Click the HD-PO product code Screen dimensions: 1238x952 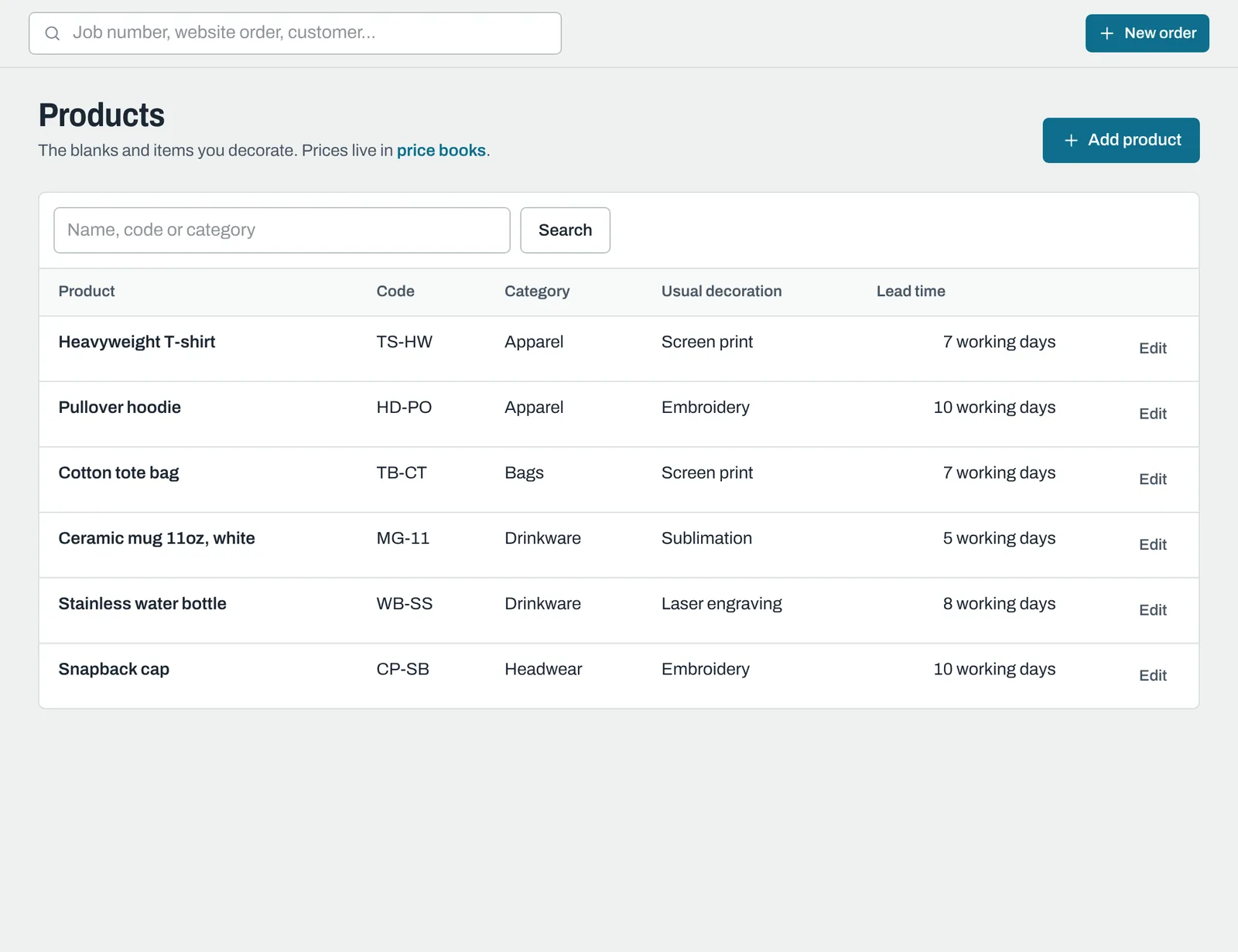pyautogui.click(x=404, y=407)
